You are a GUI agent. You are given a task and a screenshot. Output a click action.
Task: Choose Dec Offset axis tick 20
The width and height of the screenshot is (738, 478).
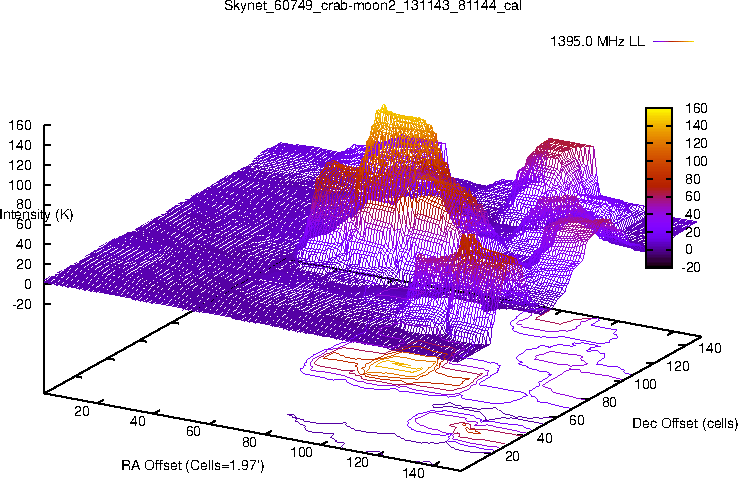512,456
